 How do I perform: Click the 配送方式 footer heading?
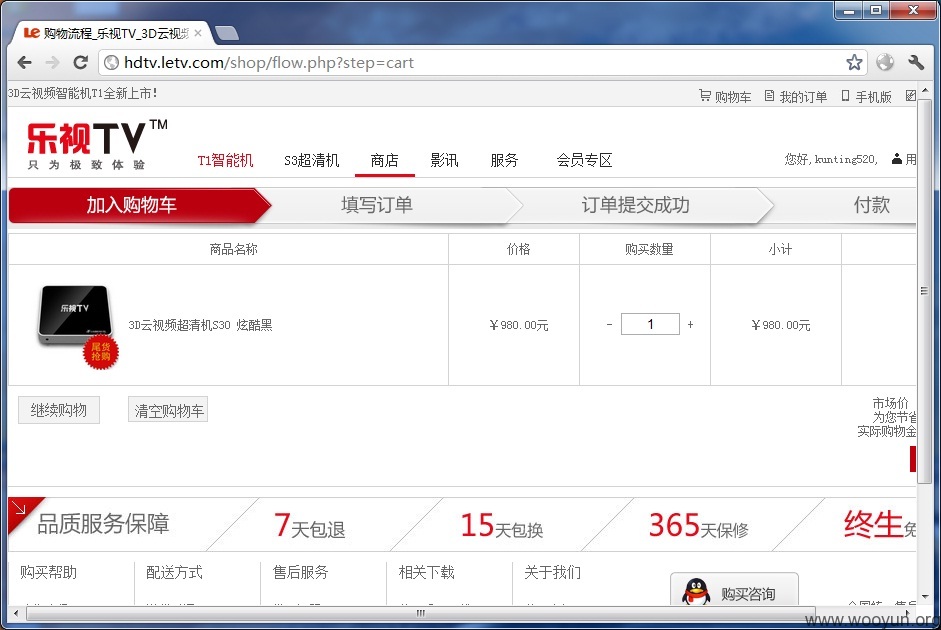point(175,572)
